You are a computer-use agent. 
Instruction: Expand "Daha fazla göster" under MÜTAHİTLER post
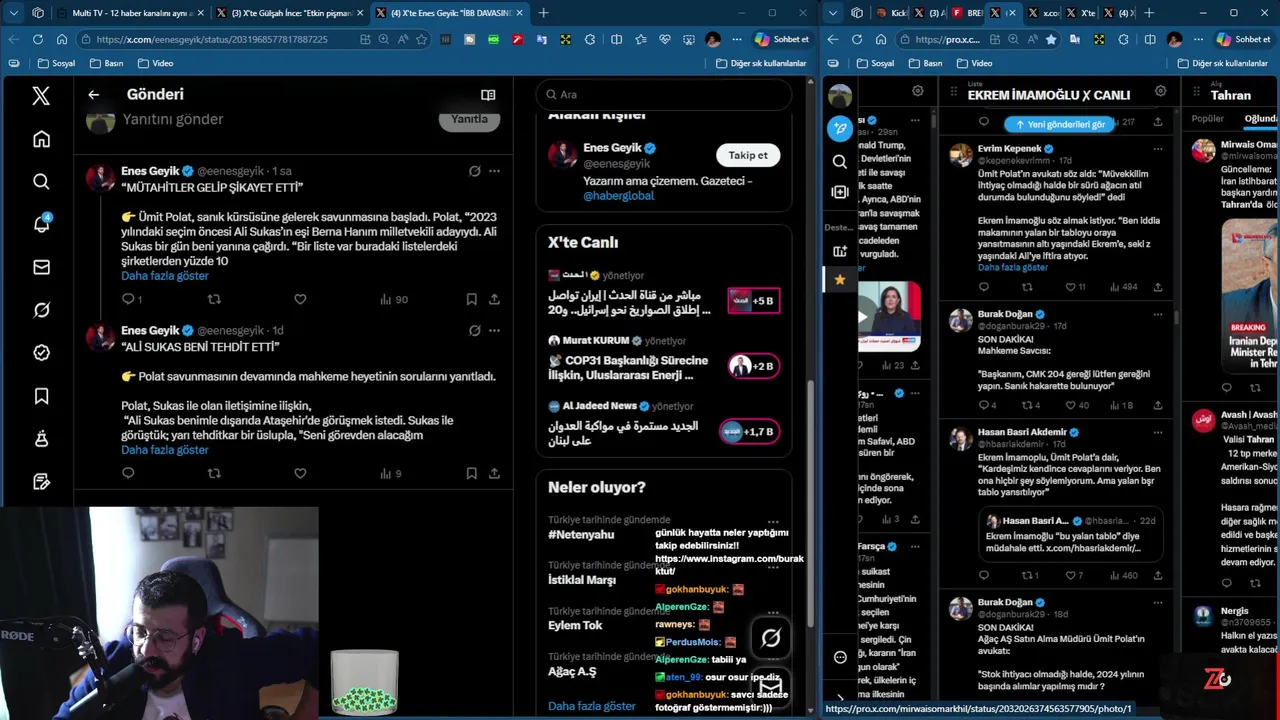[165, 275]
